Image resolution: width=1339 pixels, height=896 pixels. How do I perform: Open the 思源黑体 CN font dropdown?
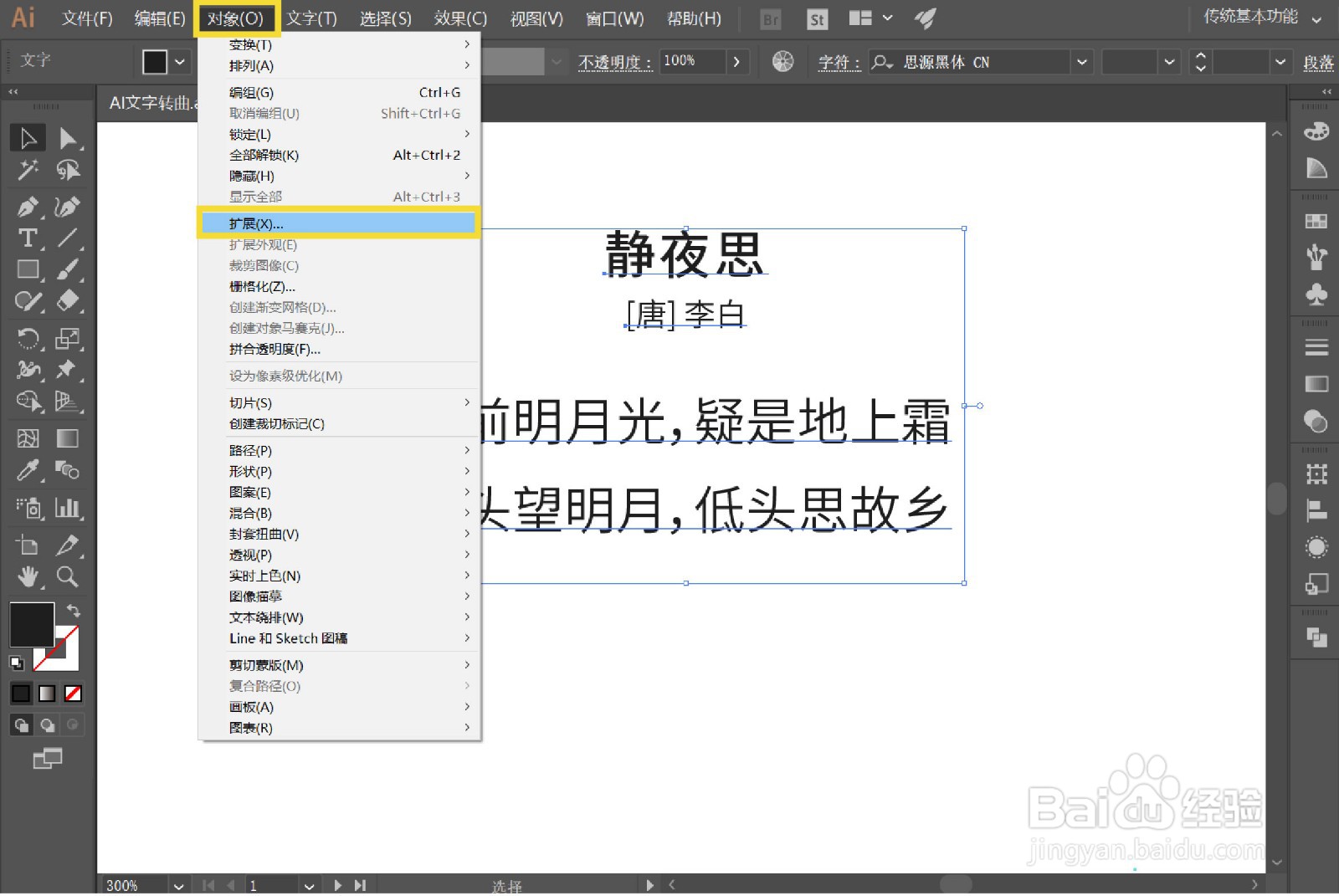[1082, 61]
